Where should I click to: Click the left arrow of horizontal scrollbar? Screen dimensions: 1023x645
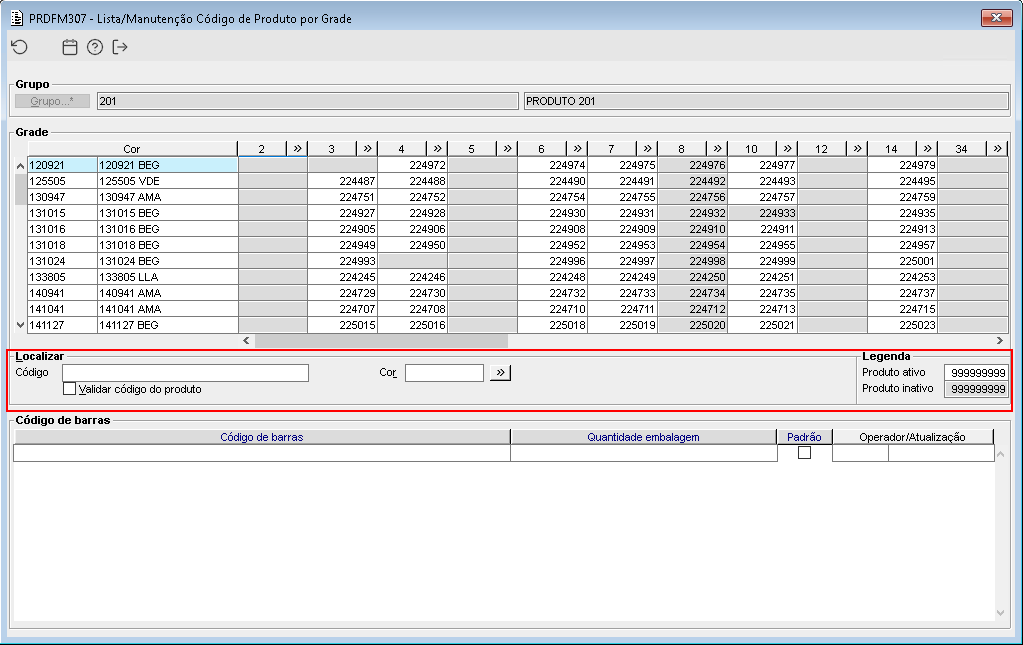[246, 340]
